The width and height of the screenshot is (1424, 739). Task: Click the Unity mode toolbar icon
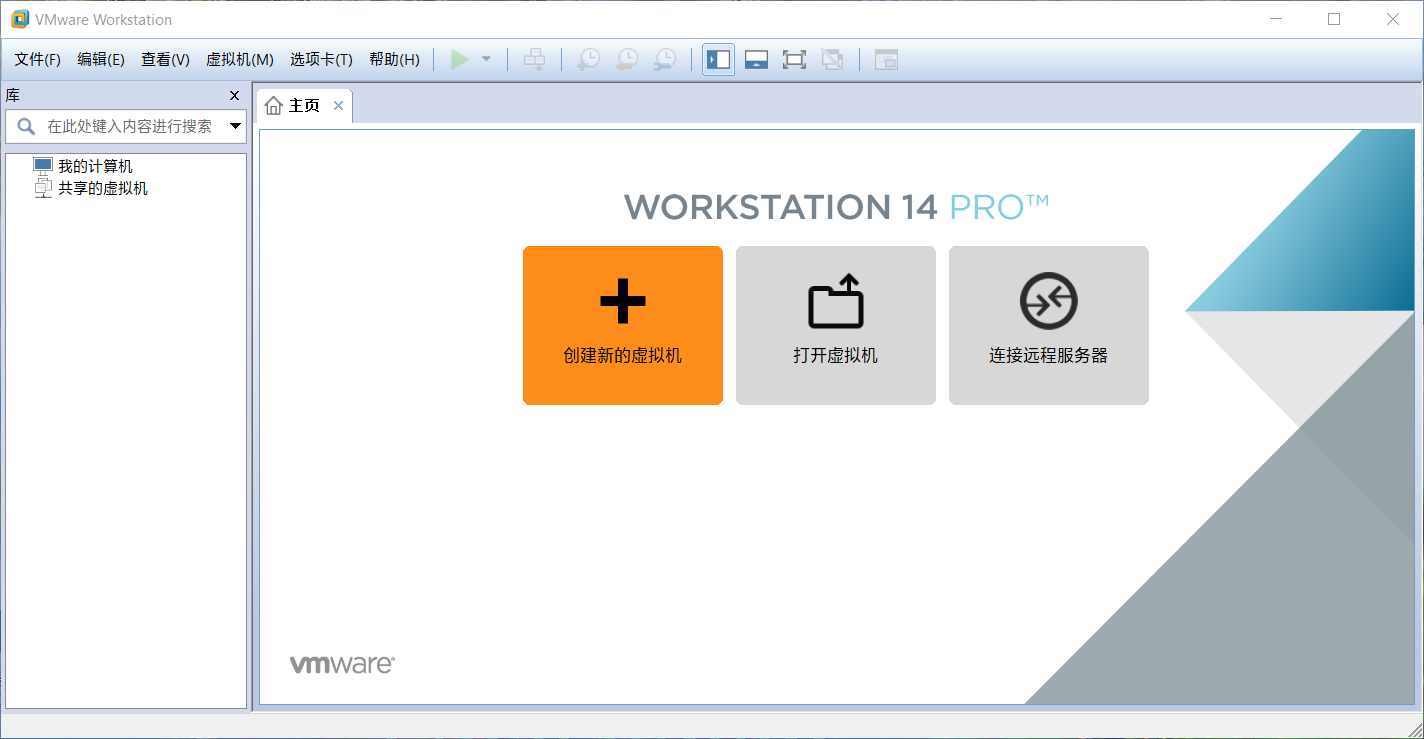pyautogui.click(x=832, y=59)
